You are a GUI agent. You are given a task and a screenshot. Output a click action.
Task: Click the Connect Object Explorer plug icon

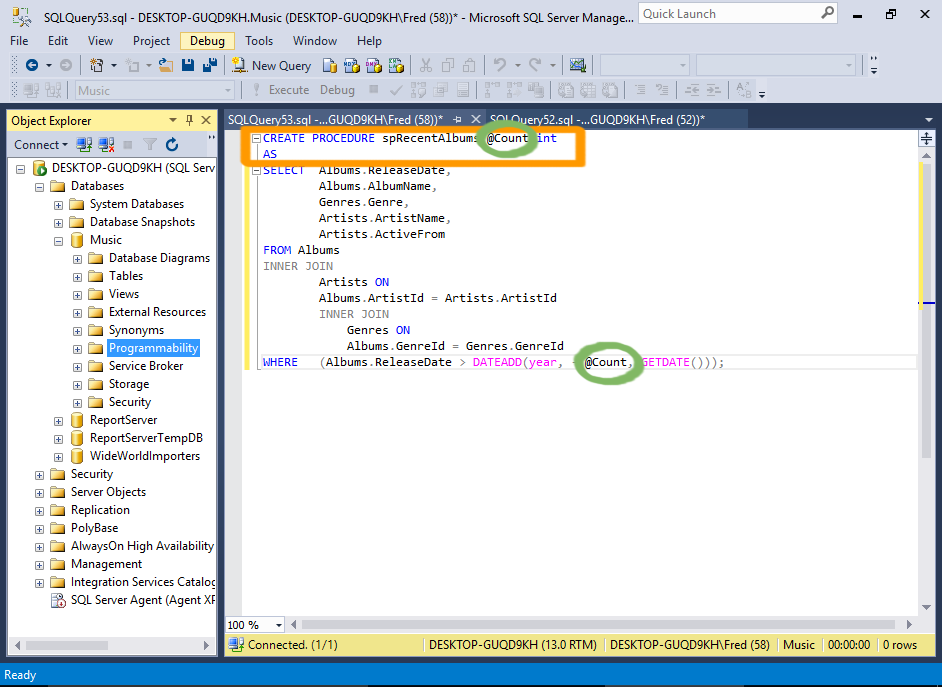(84, 145)
